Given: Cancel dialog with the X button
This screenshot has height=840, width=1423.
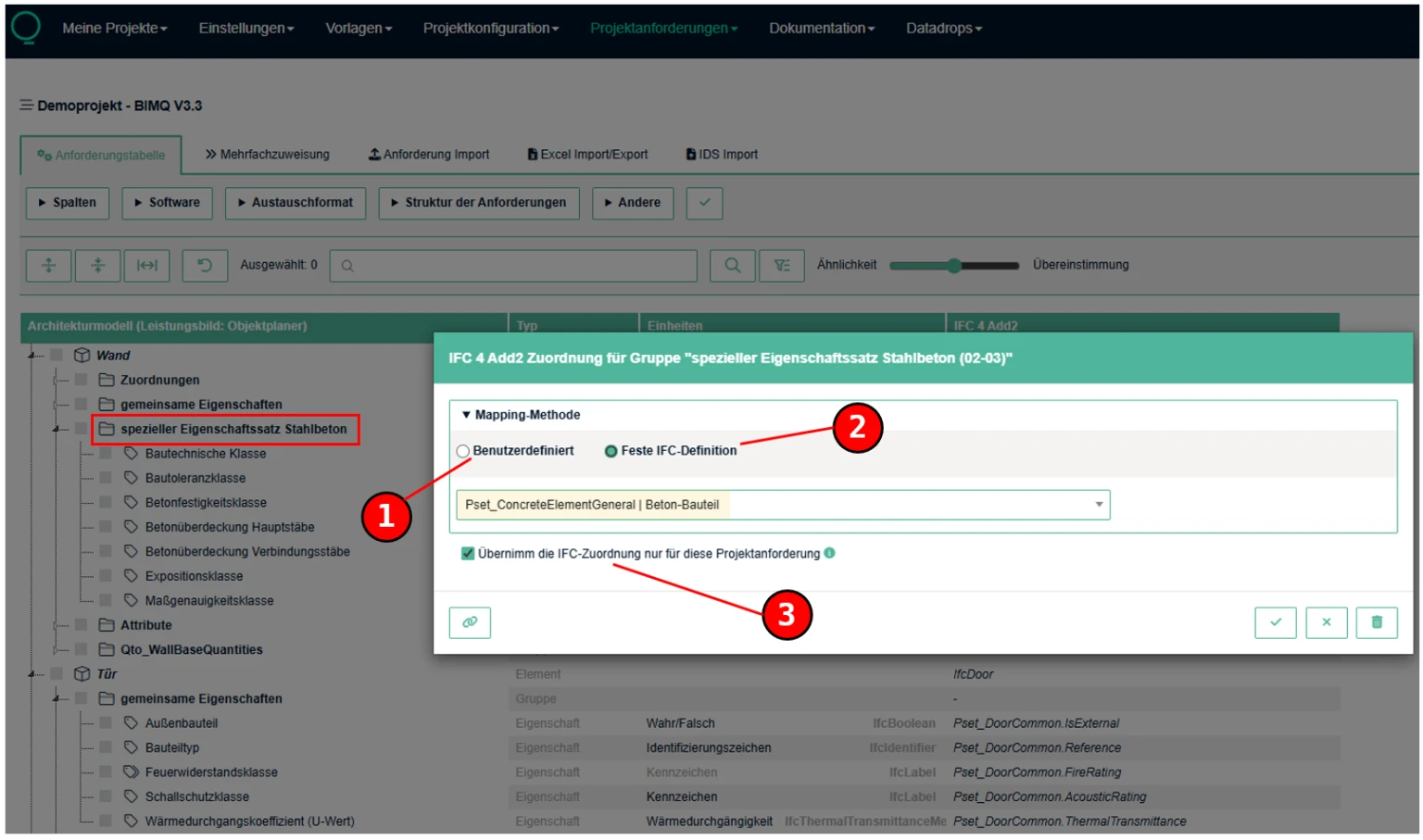Looking at the screenshot, I should click(1326, 622).
